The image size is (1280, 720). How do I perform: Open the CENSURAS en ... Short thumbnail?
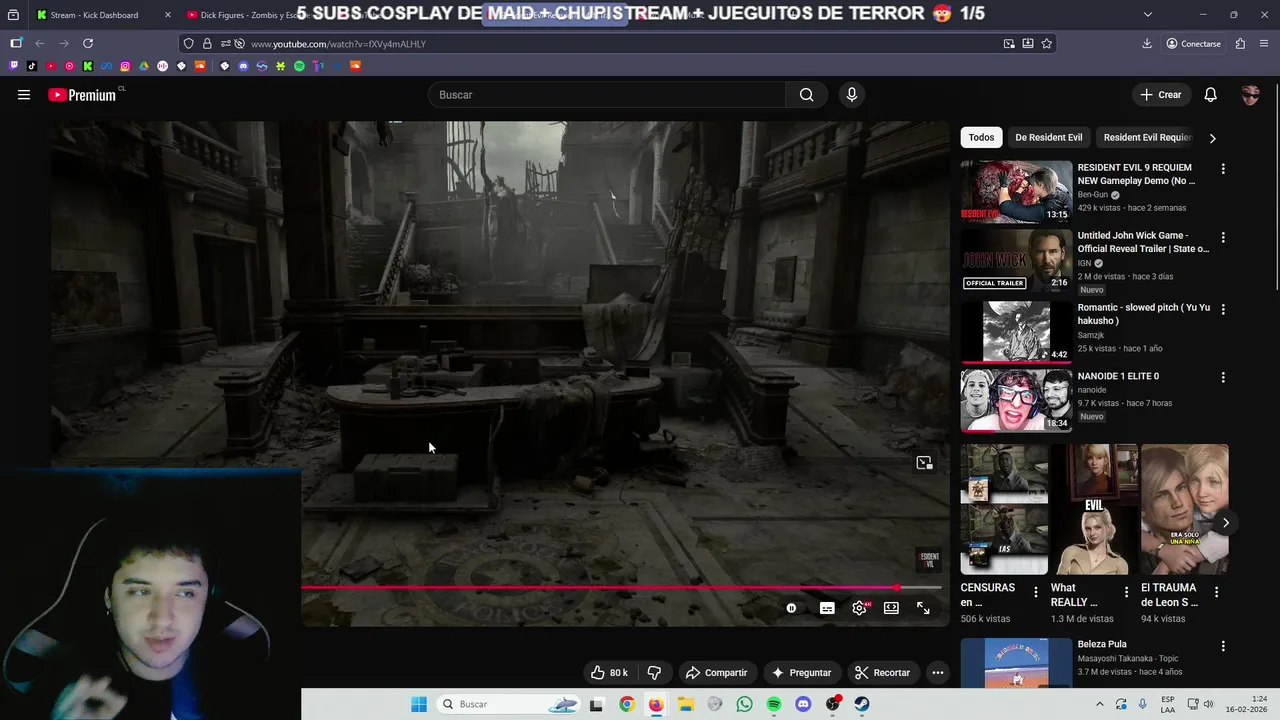[1004, 509]
